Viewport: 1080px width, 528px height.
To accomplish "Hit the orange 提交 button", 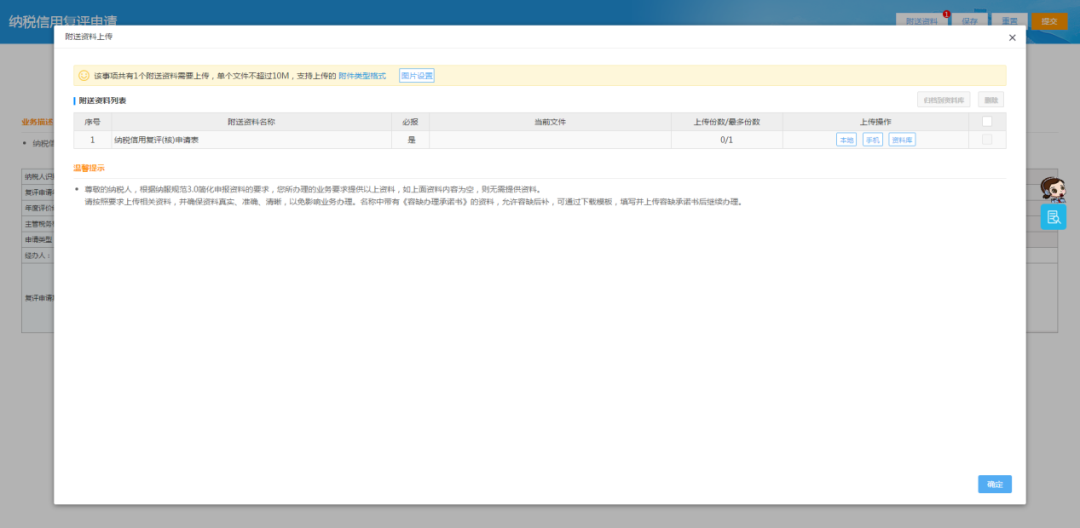I will point(1049,21).
